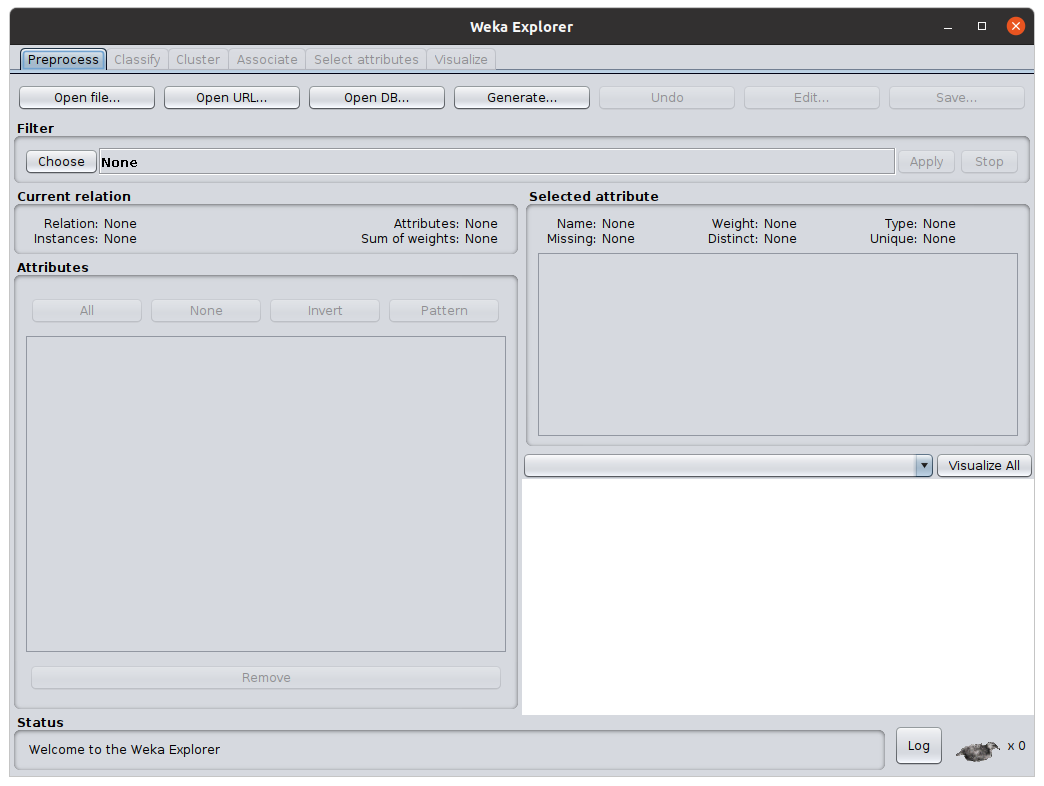
Task: Click the Undo button
Action: [667, 98]
